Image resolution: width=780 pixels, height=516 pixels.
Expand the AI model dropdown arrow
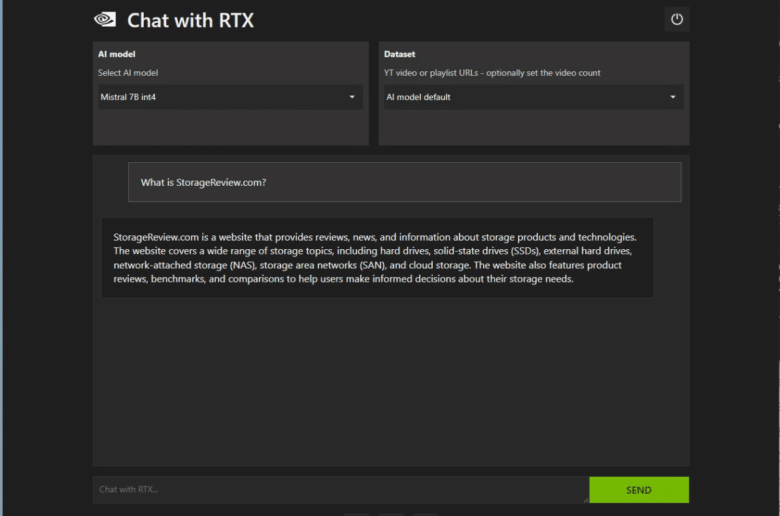352,97
